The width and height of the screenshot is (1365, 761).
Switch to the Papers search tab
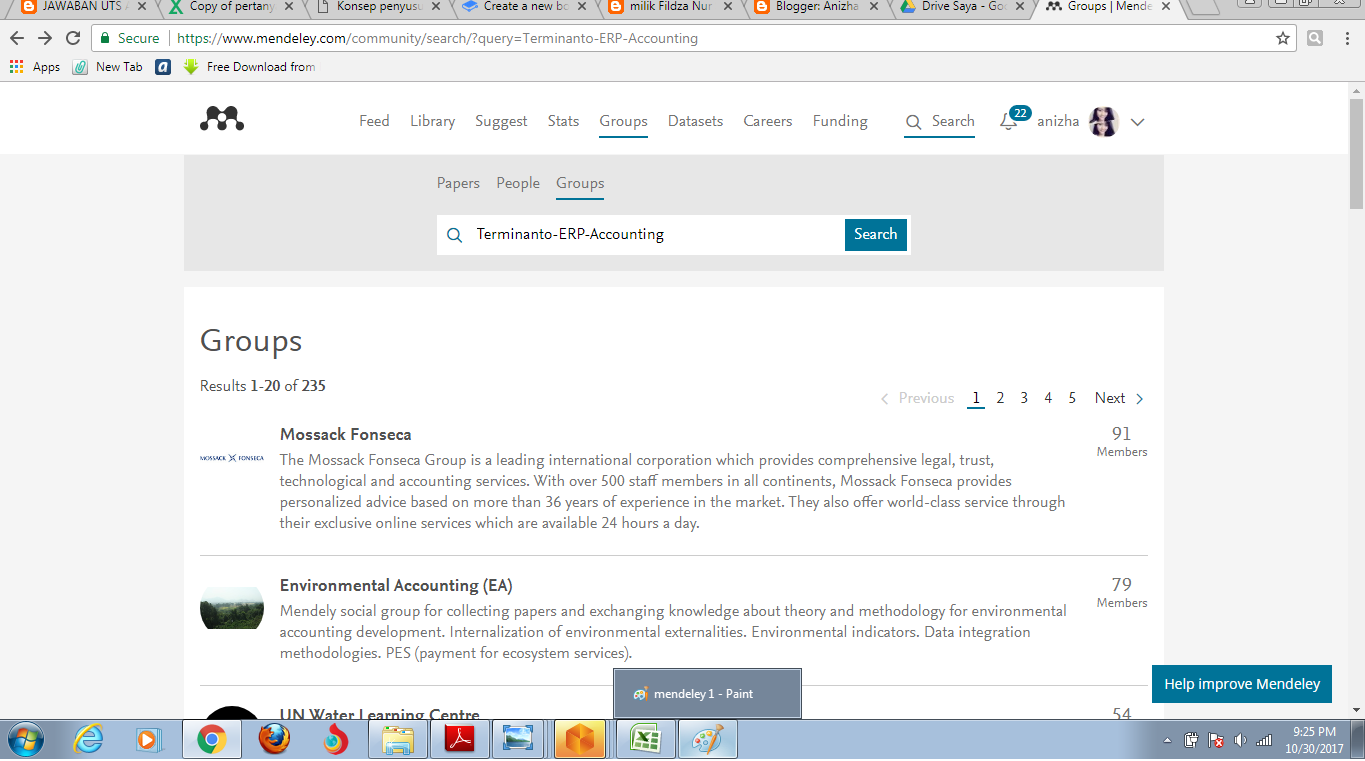coord(458,183)
